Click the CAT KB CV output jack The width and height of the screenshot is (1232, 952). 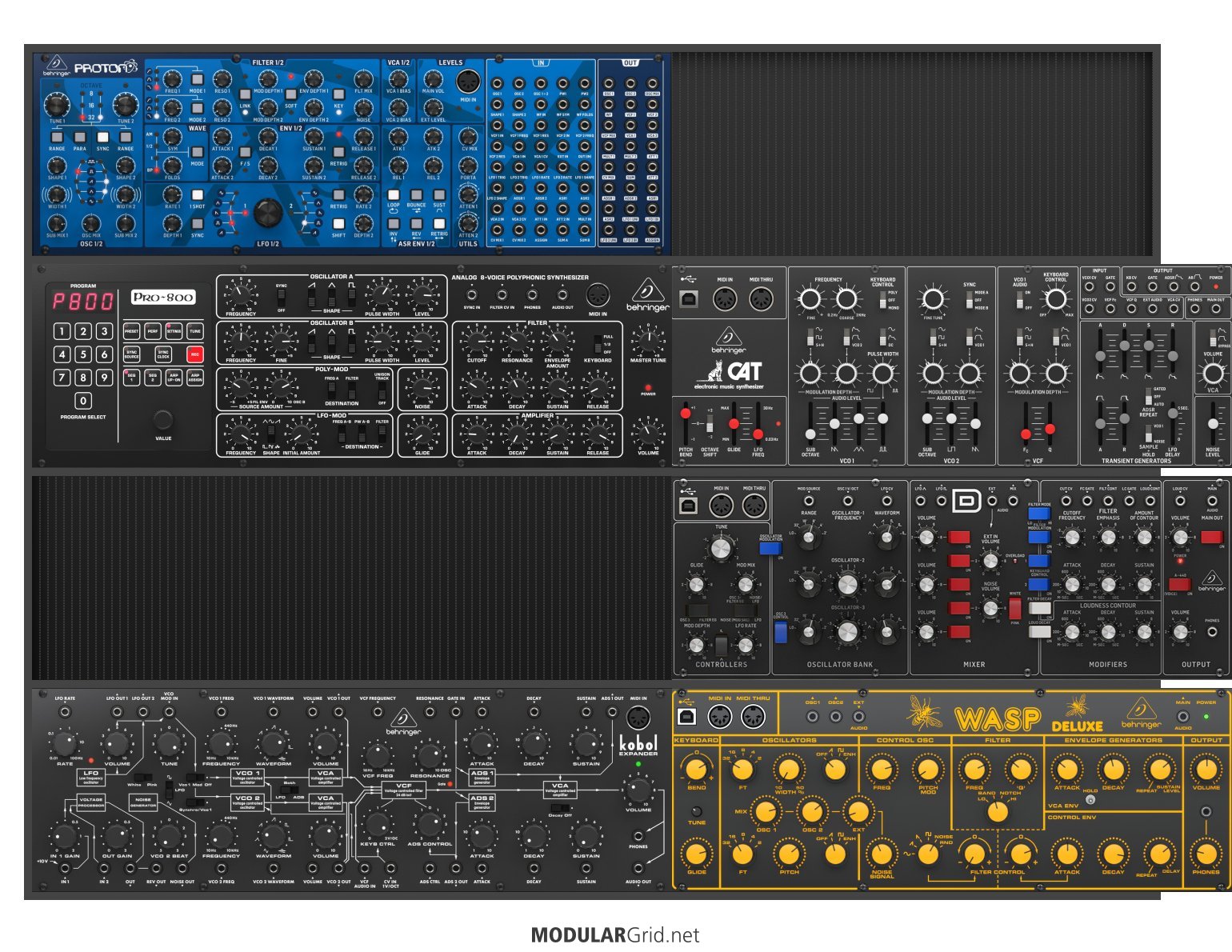1131,286
